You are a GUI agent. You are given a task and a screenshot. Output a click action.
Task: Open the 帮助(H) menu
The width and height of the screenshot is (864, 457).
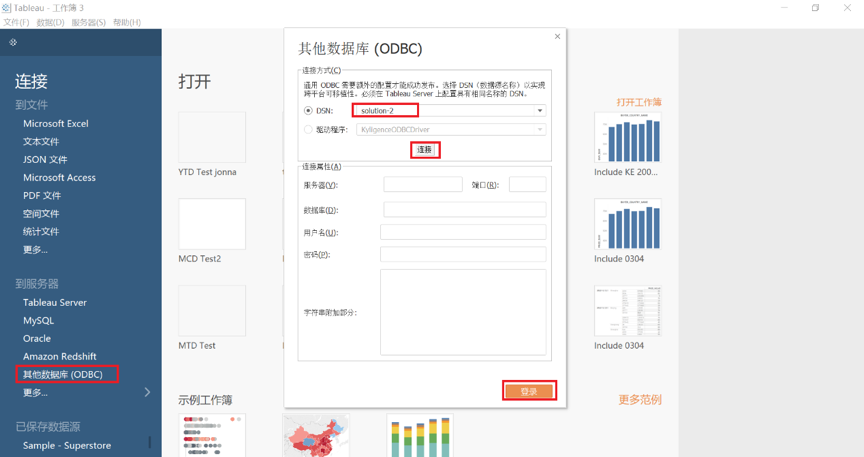[127, 22]
